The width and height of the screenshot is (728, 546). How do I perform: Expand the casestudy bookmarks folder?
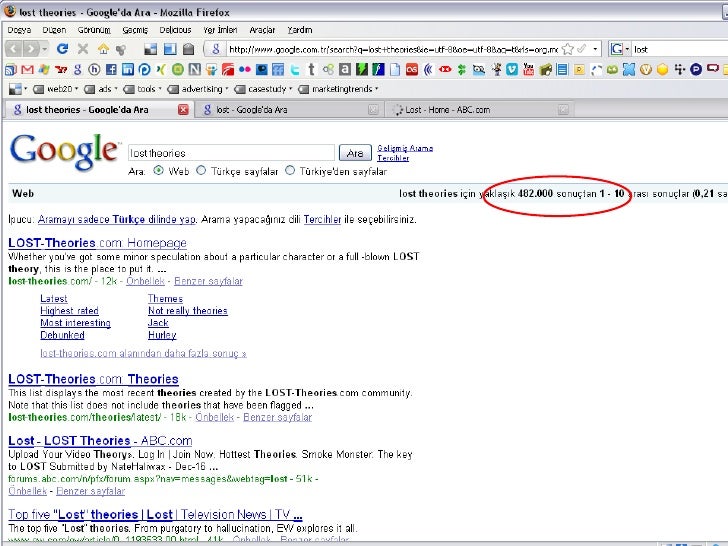pos(264,89)
